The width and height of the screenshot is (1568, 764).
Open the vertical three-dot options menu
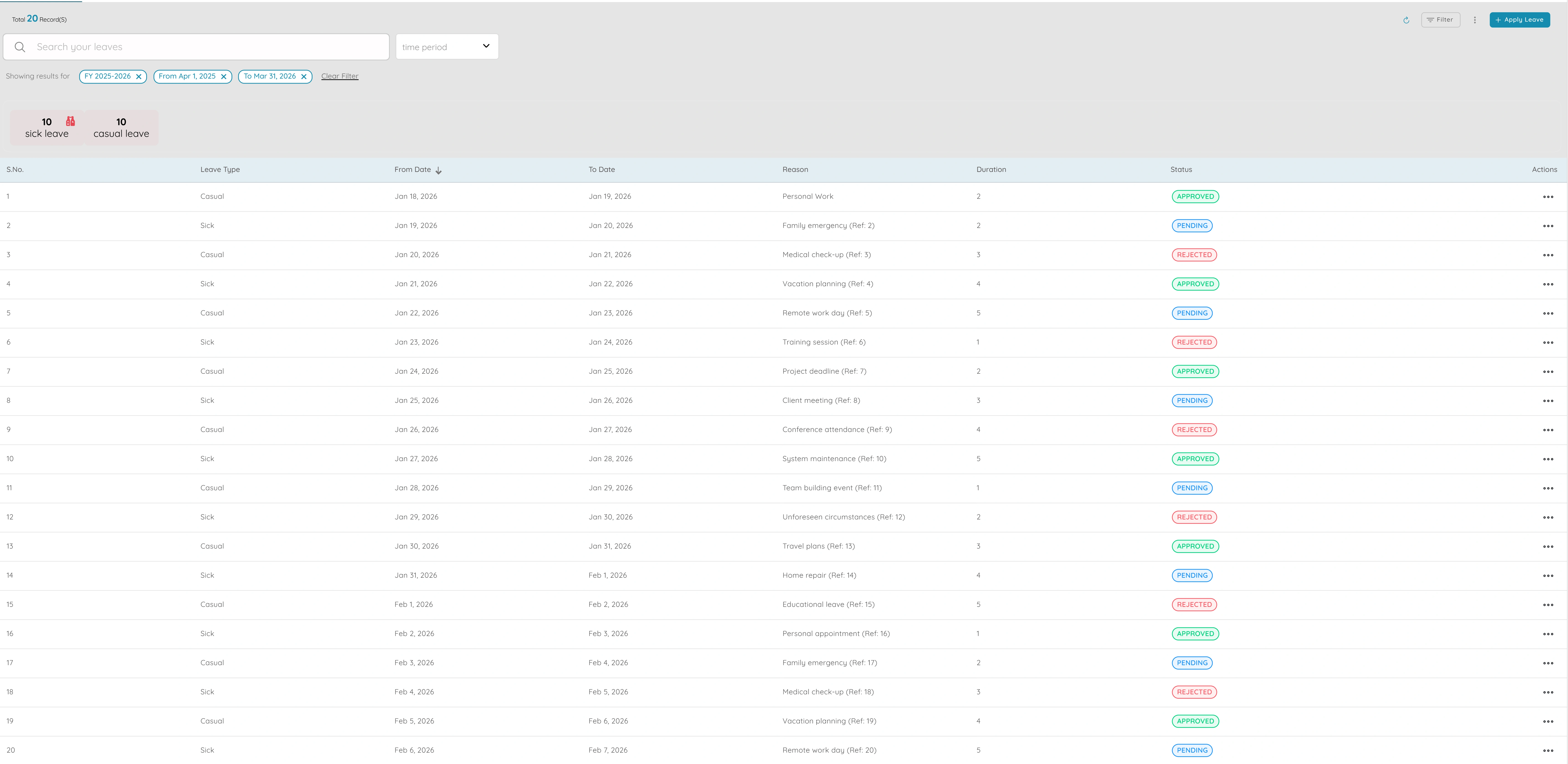1474,20
